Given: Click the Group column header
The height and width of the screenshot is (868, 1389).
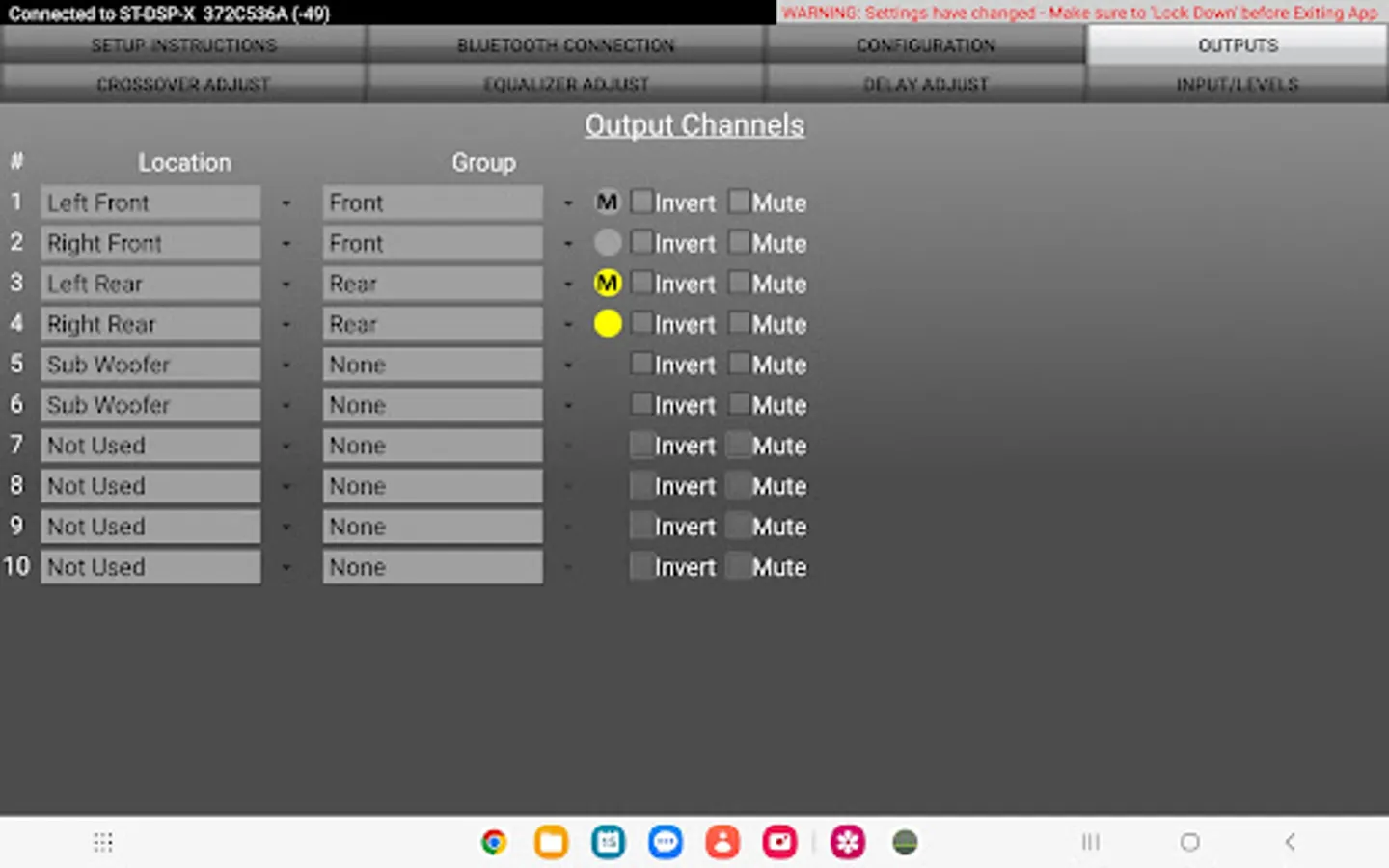Looking at the screenshot, I should click(483, 162).
